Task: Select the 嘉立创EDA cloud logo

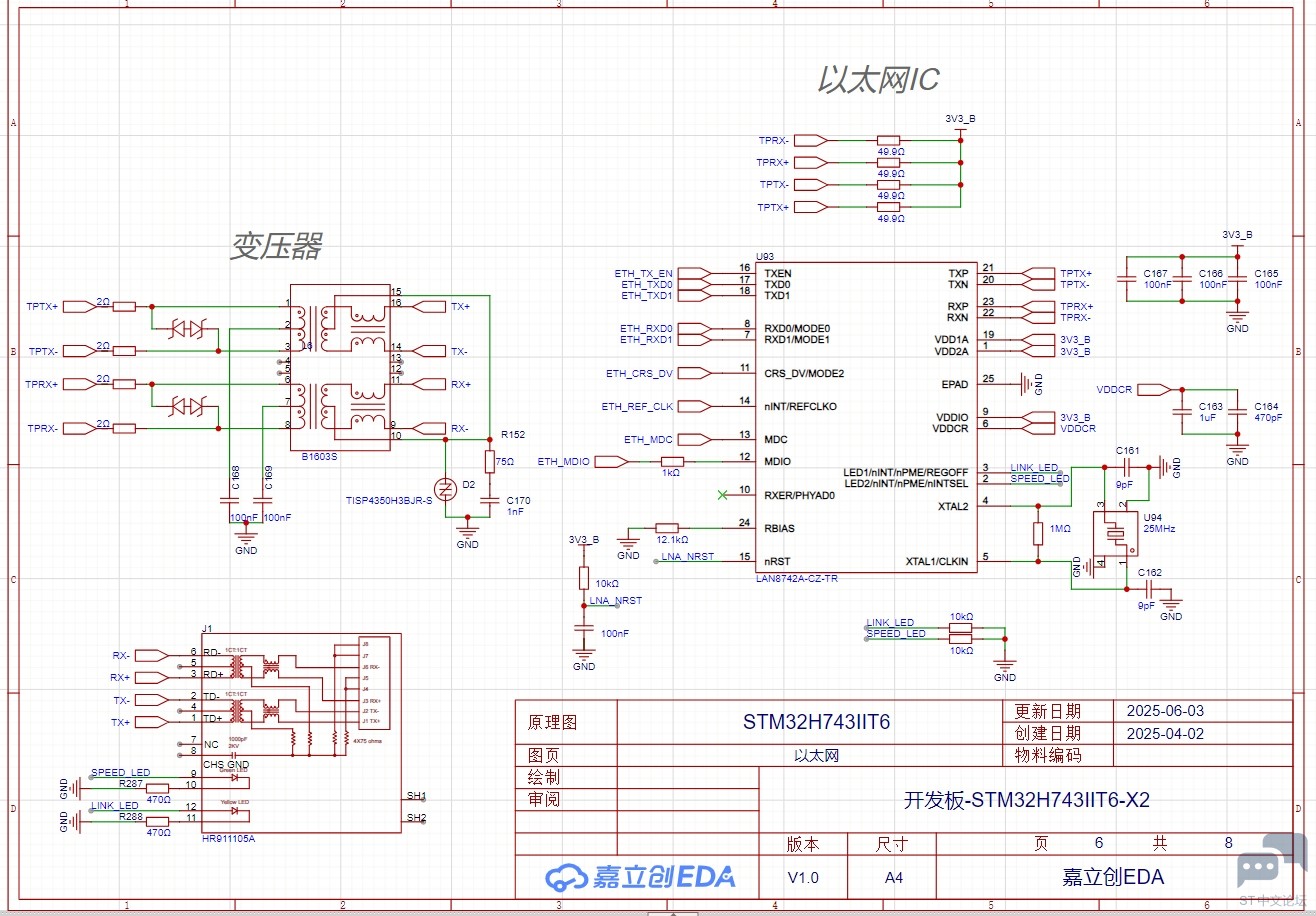Action: pyautogui.click(x=640, y=877)
